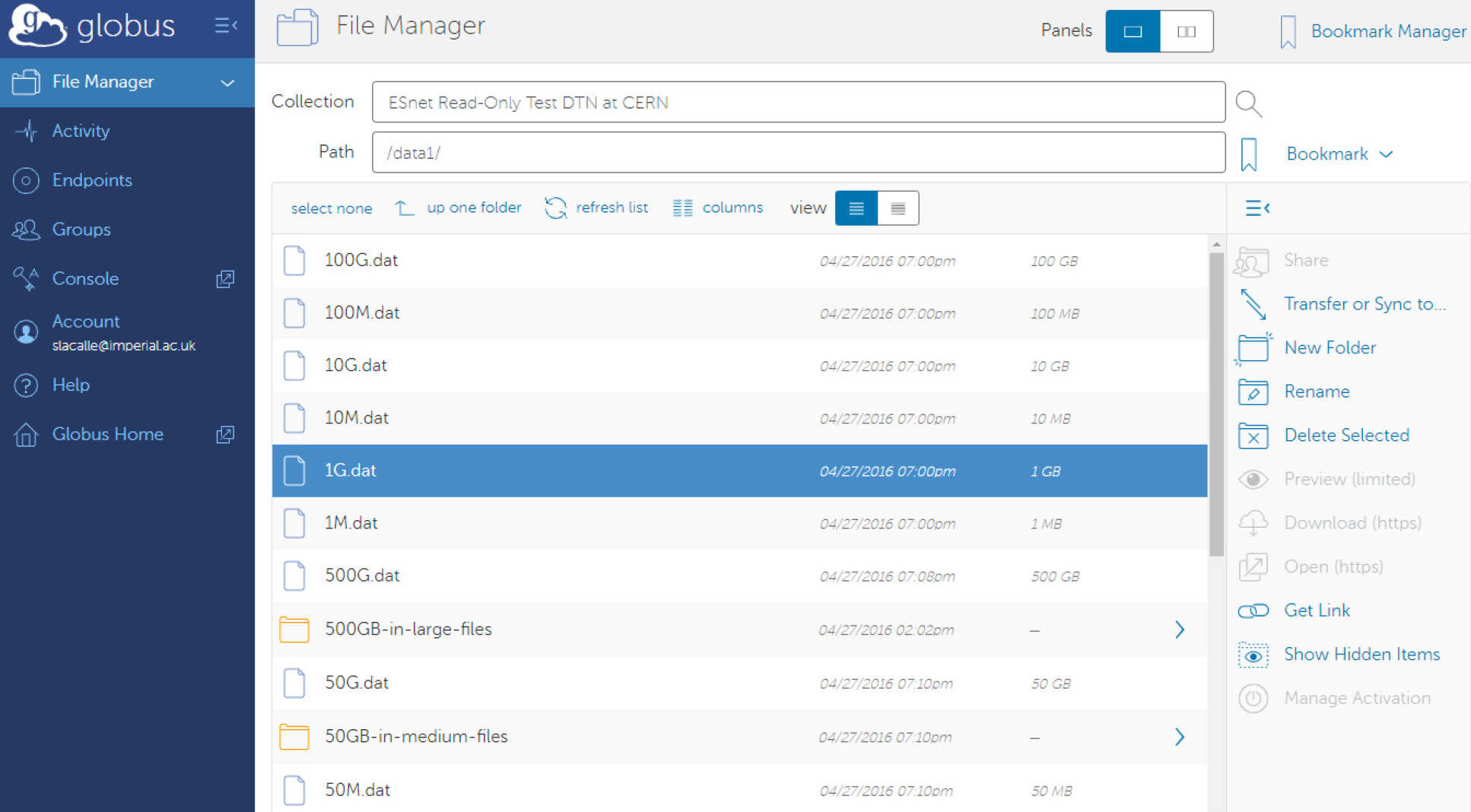This screenshot has height=812, width=1471.
Task: Switch to the compact list view
Action: (x=898, y=208)
